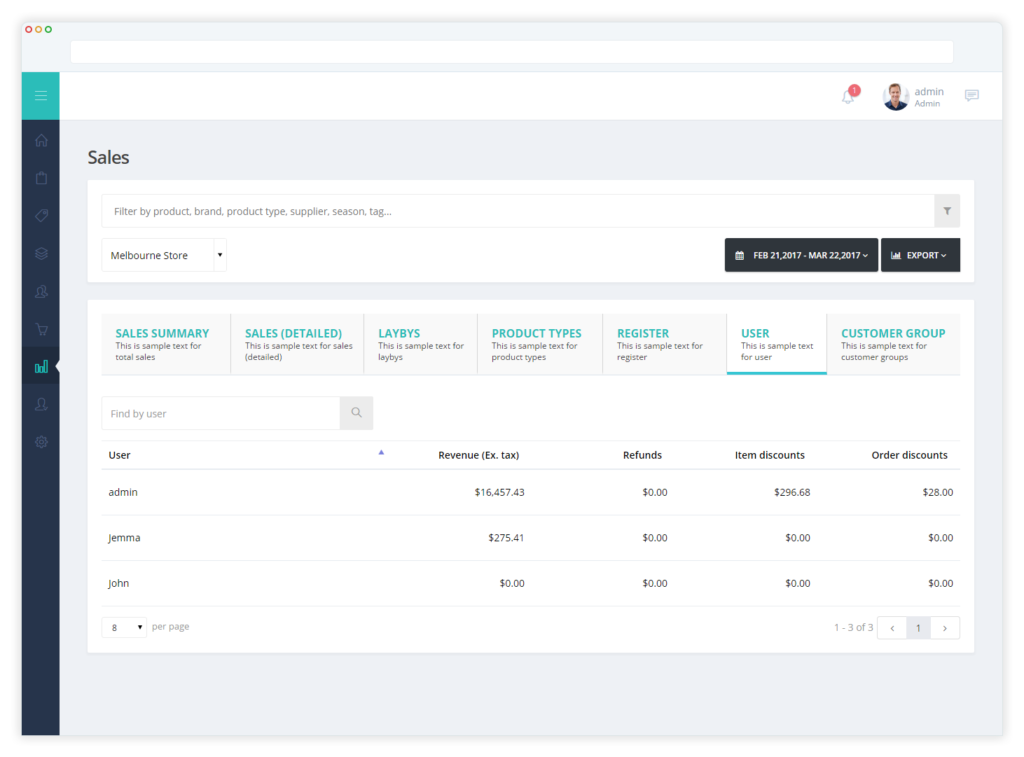Toggle the filter funnel on the filter bar
1024x757 pixels.
[x=946, y=211]
